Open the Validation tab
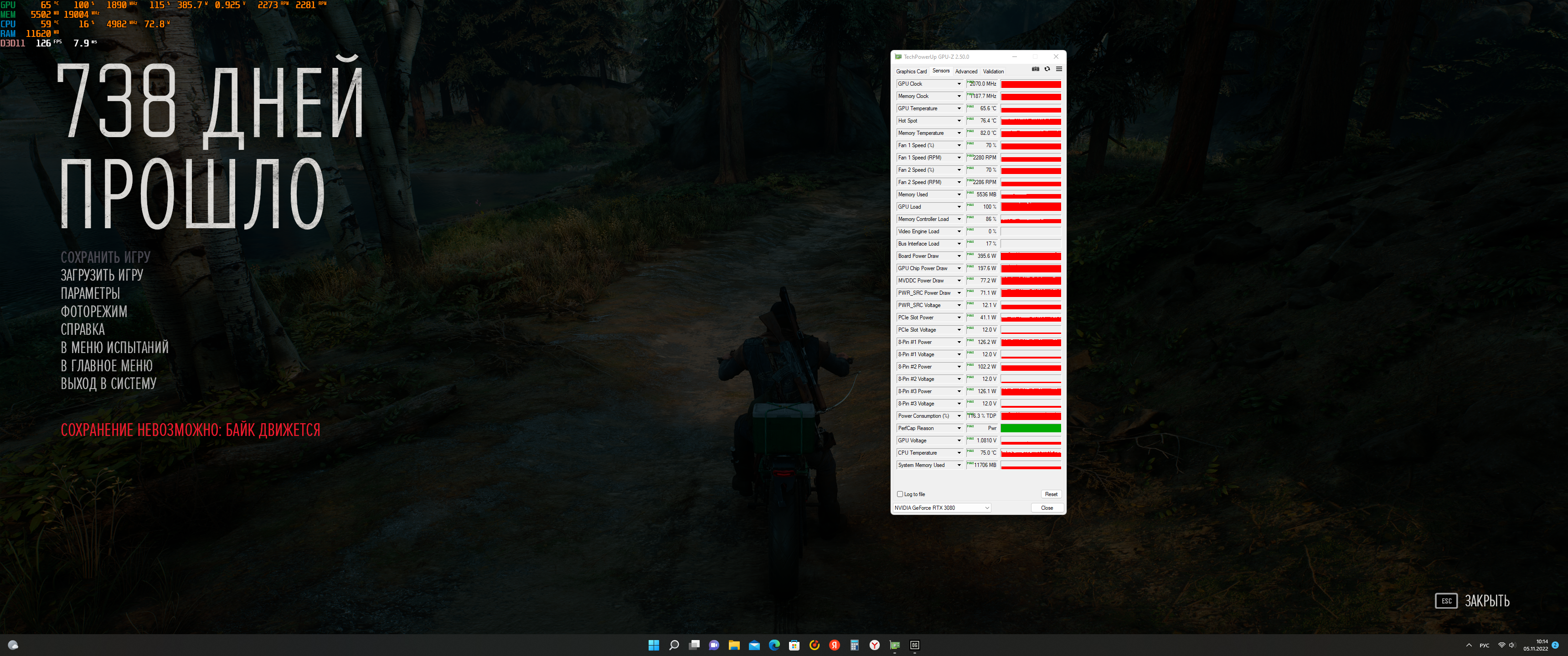This screenshot has height=656, width=1568. (993, 71)
